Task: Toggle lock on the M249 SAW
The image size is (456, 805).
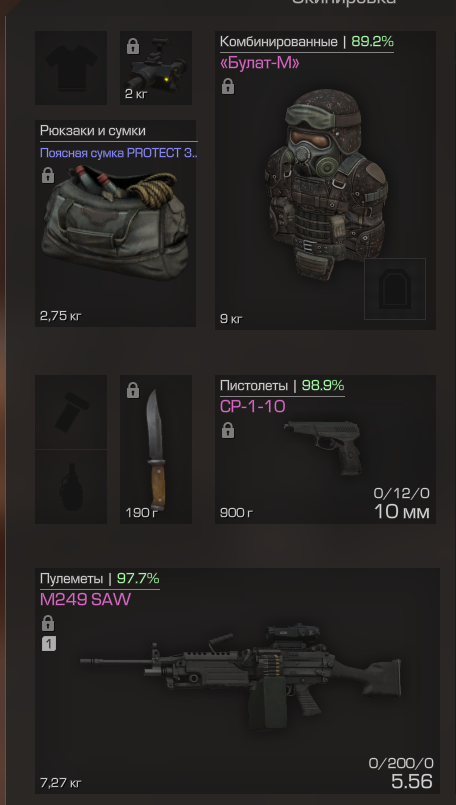Action: [x=48, y=623]
